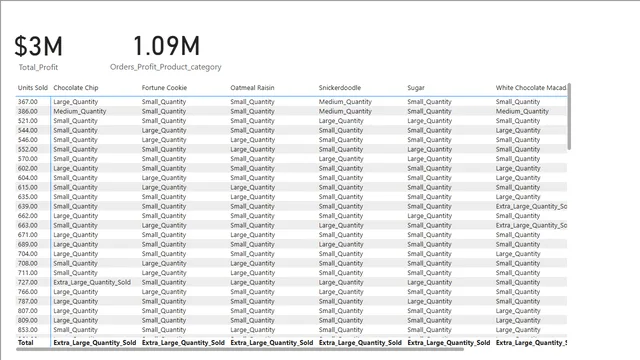Screen dimensions: 640x360
Task: Select the $3M Total_Profit card value
Action: point(39,46)
